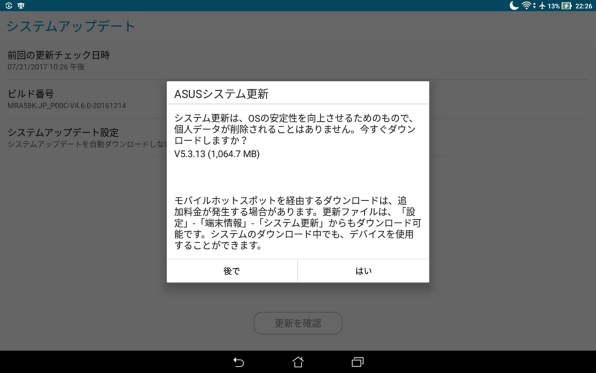Tap 後で to postpone the update

232,271
